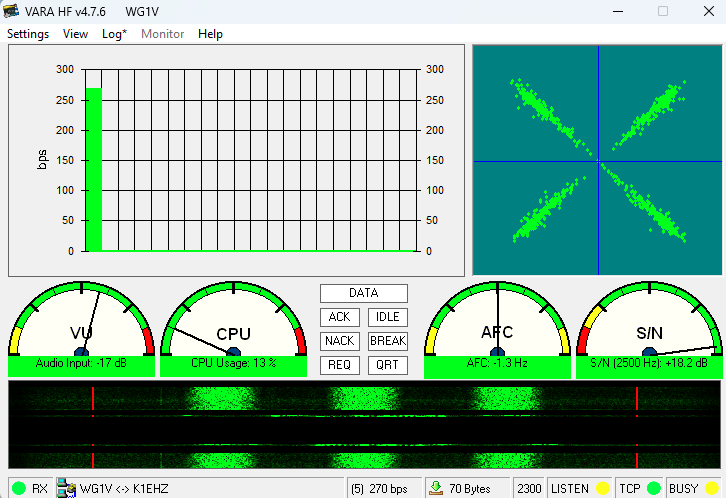
Task: Click the green RX status indicator
Action: pos(19,489)
